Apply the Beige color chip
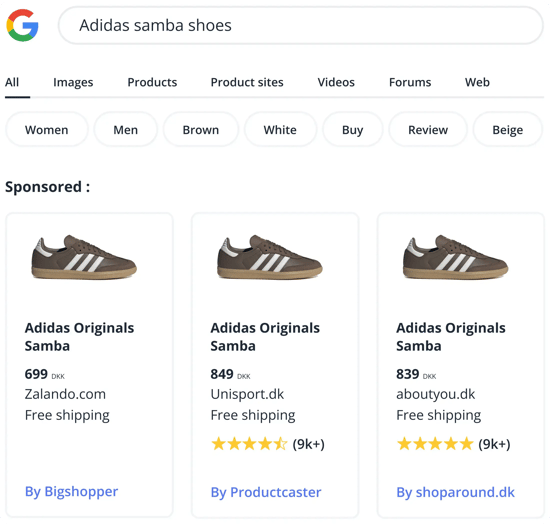Viewport: 550px width, 524px height. 508,130
